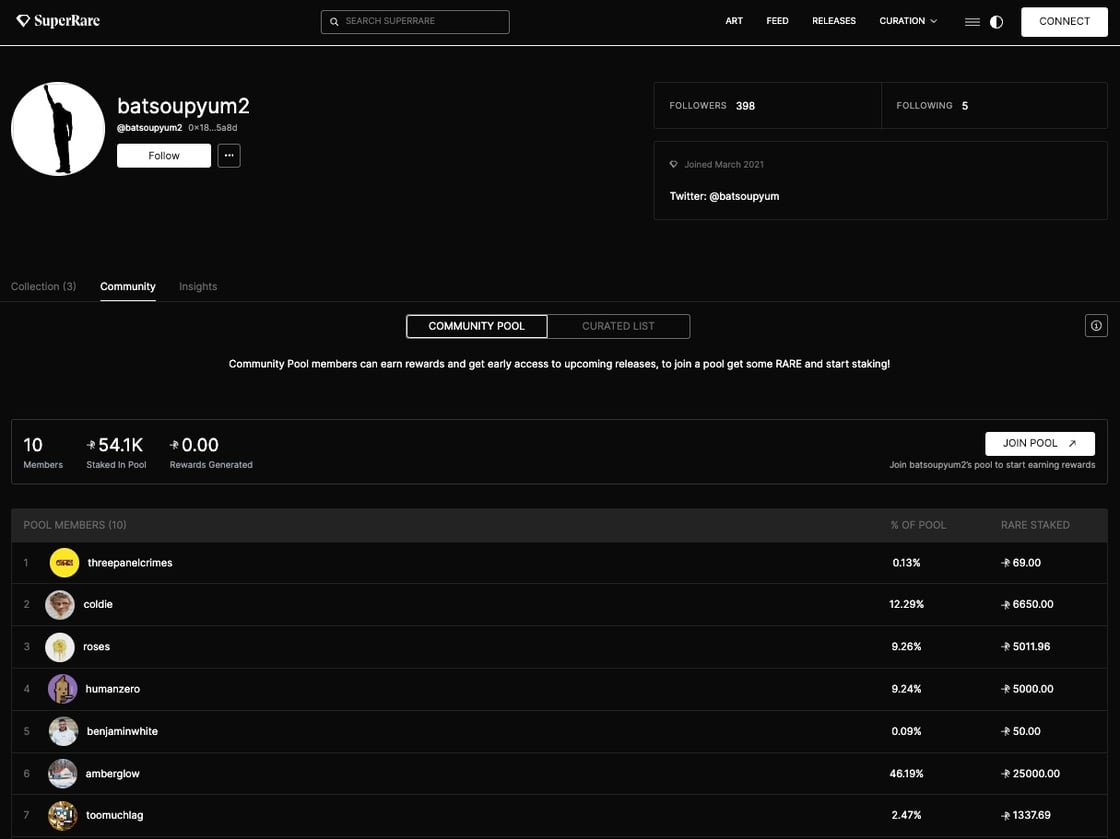This screenshot has height=839, width=1120.
Task: Click the info icon beside pool tabs
Action: [1096, 325]
